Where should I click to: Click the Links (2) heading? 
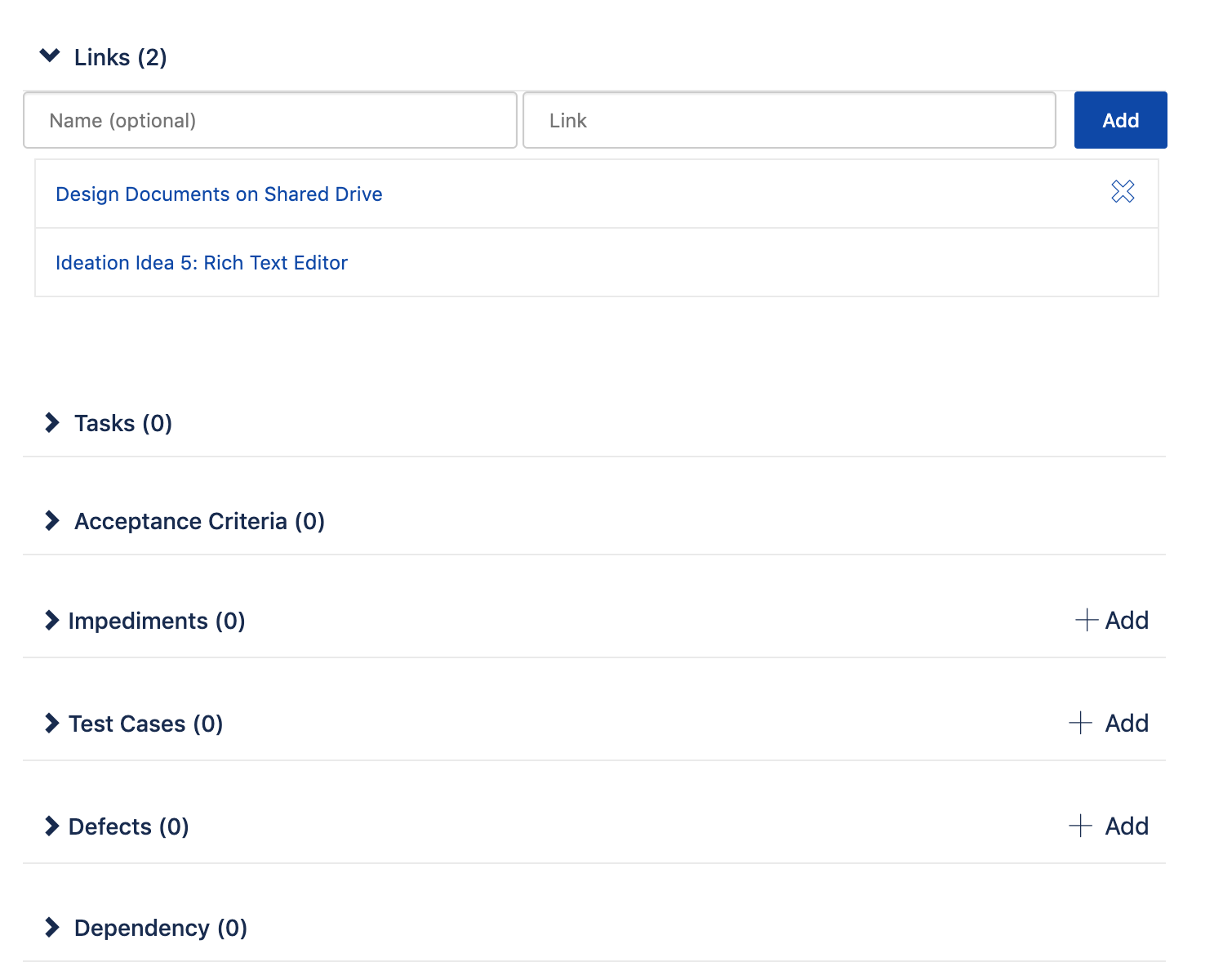coord(121,57)
